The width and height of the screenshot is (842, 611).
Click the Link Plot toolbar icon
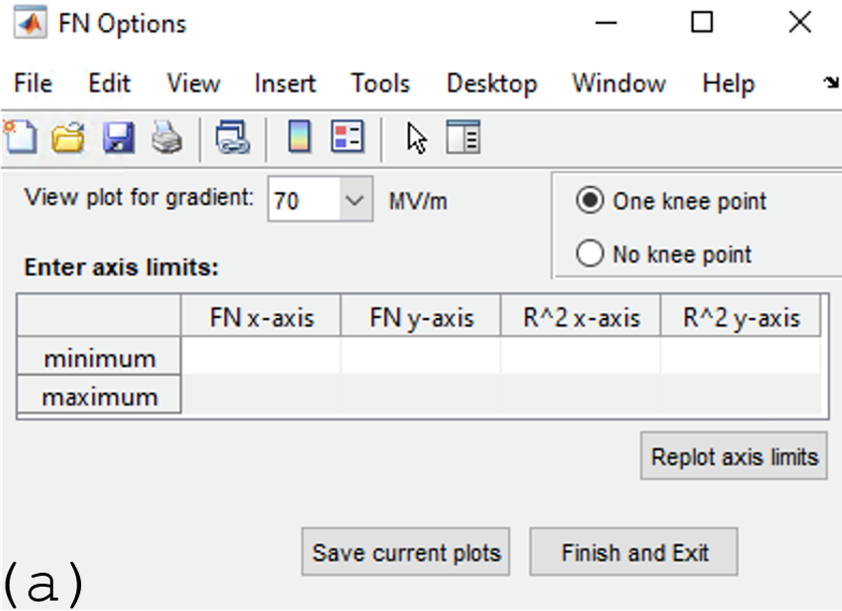232,137
